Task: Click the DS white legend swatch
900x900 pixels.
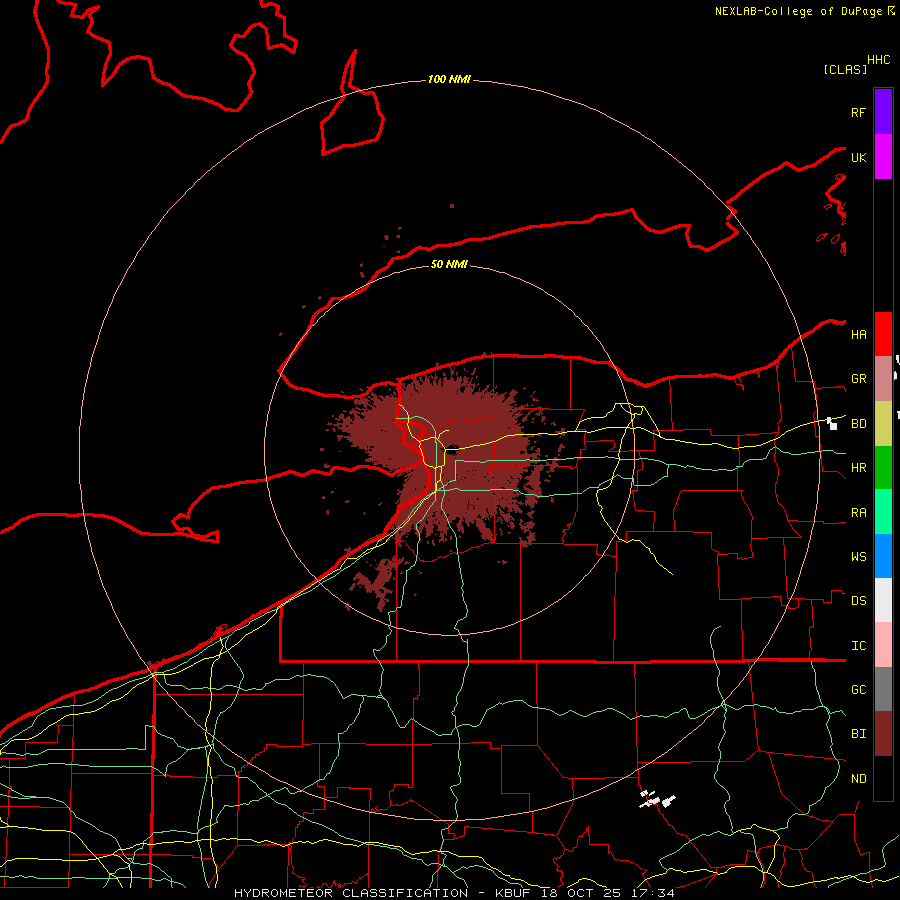Action: pyautogui.click(x=883, y=600)
